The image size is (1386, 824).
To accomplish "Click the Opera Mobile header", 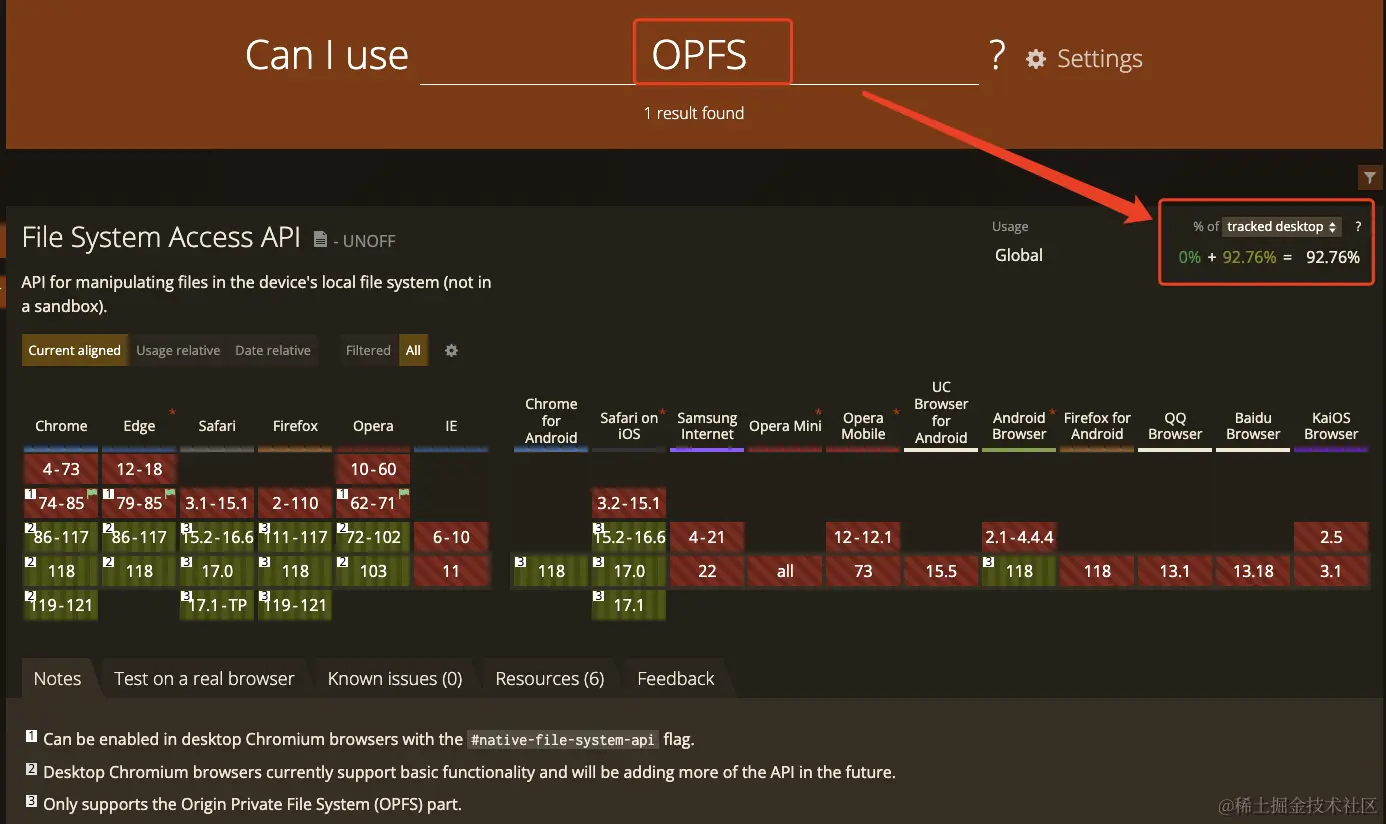I will click(x=863, y=426).
